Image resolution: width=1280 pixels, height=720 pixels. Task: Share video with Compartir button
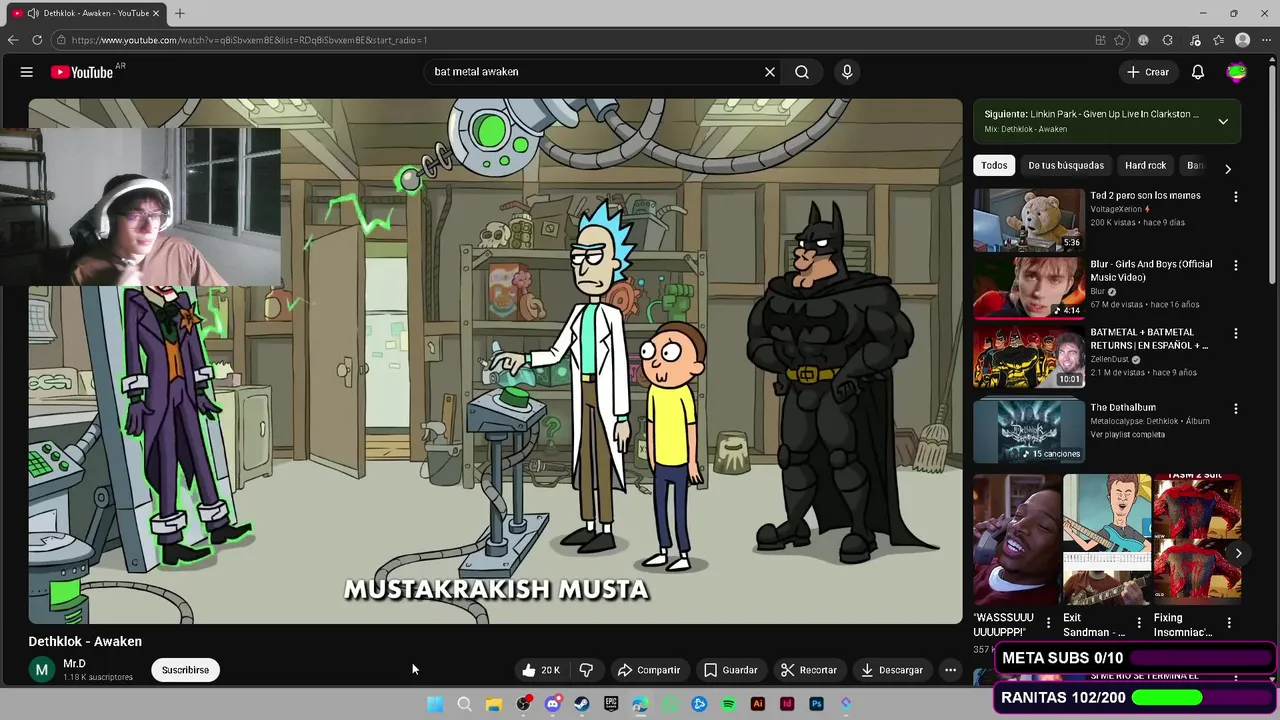click(x=649, y=670)
